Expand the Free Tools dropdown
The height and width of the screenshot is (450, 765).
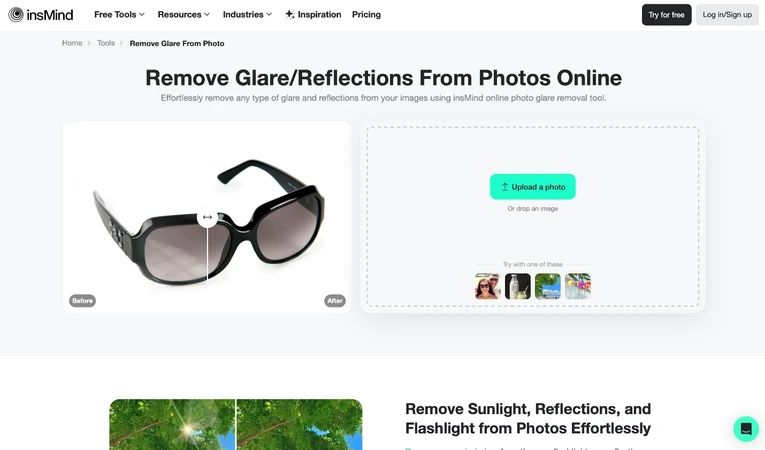(x=120, y=15)
